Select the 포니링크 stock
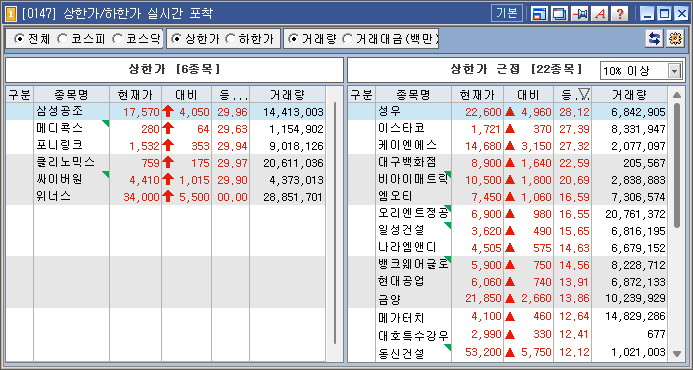 click(x=59, y=146)
